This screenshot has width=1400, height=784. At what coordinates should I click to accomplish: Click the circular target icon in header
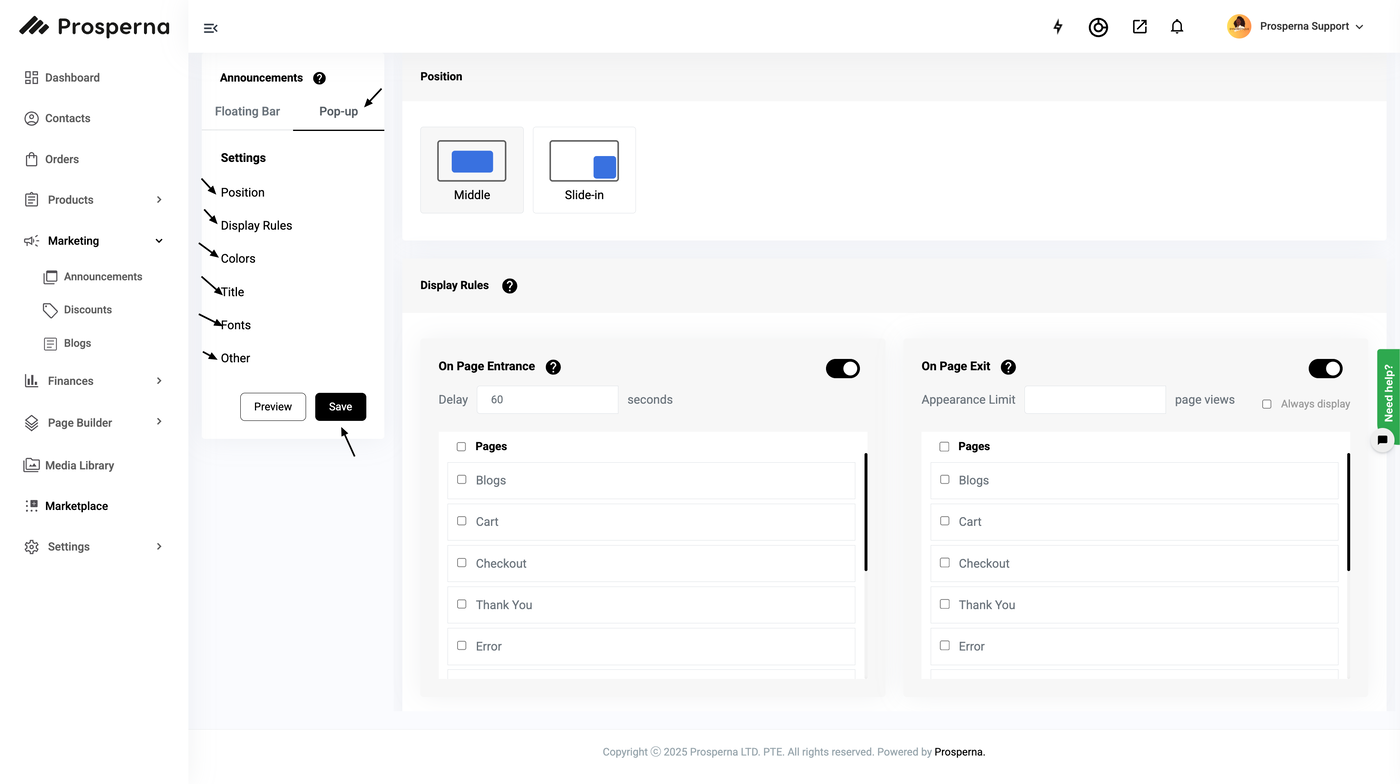(1098, 27)
